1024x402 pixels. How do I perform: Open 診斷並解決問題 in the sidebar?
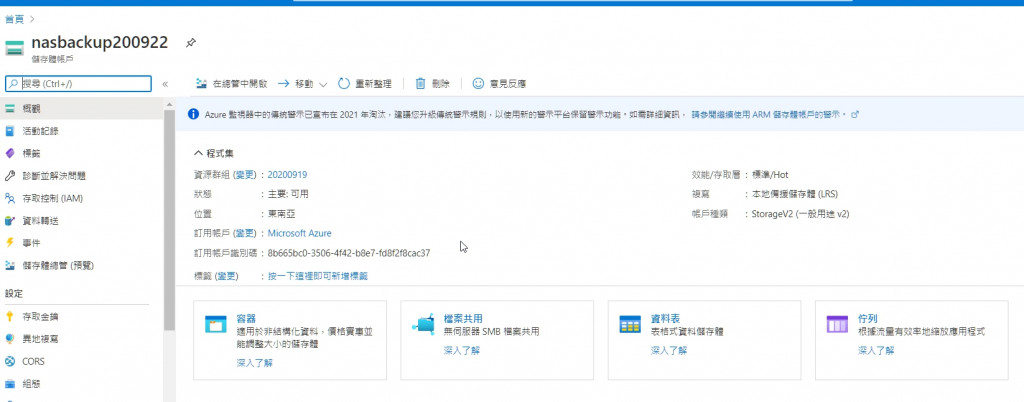click(81, 176)
